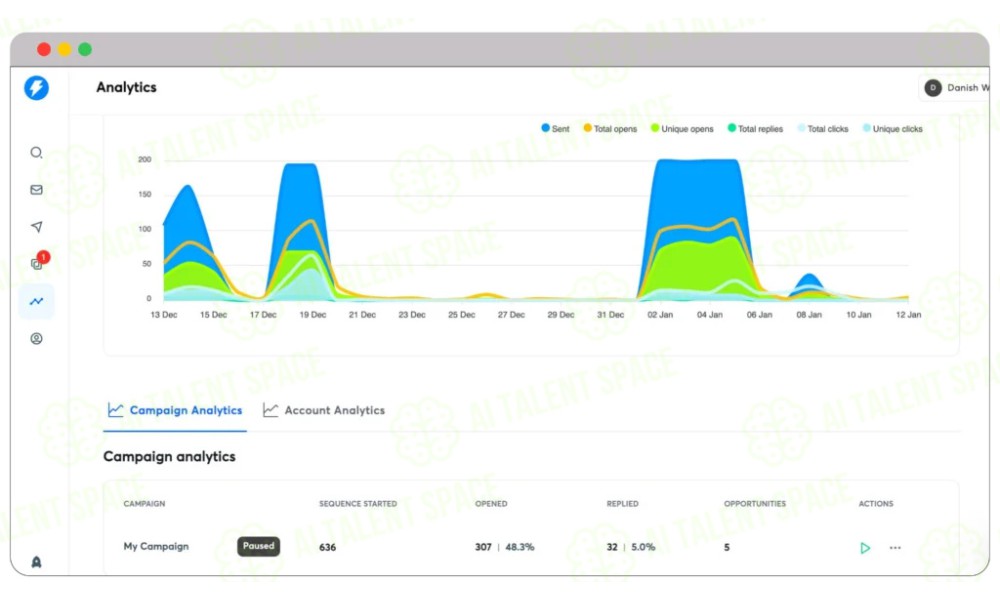Open the sidebar icon with red badge
This screenshot has height=600, width=1000.
click(x=38, y=262)
